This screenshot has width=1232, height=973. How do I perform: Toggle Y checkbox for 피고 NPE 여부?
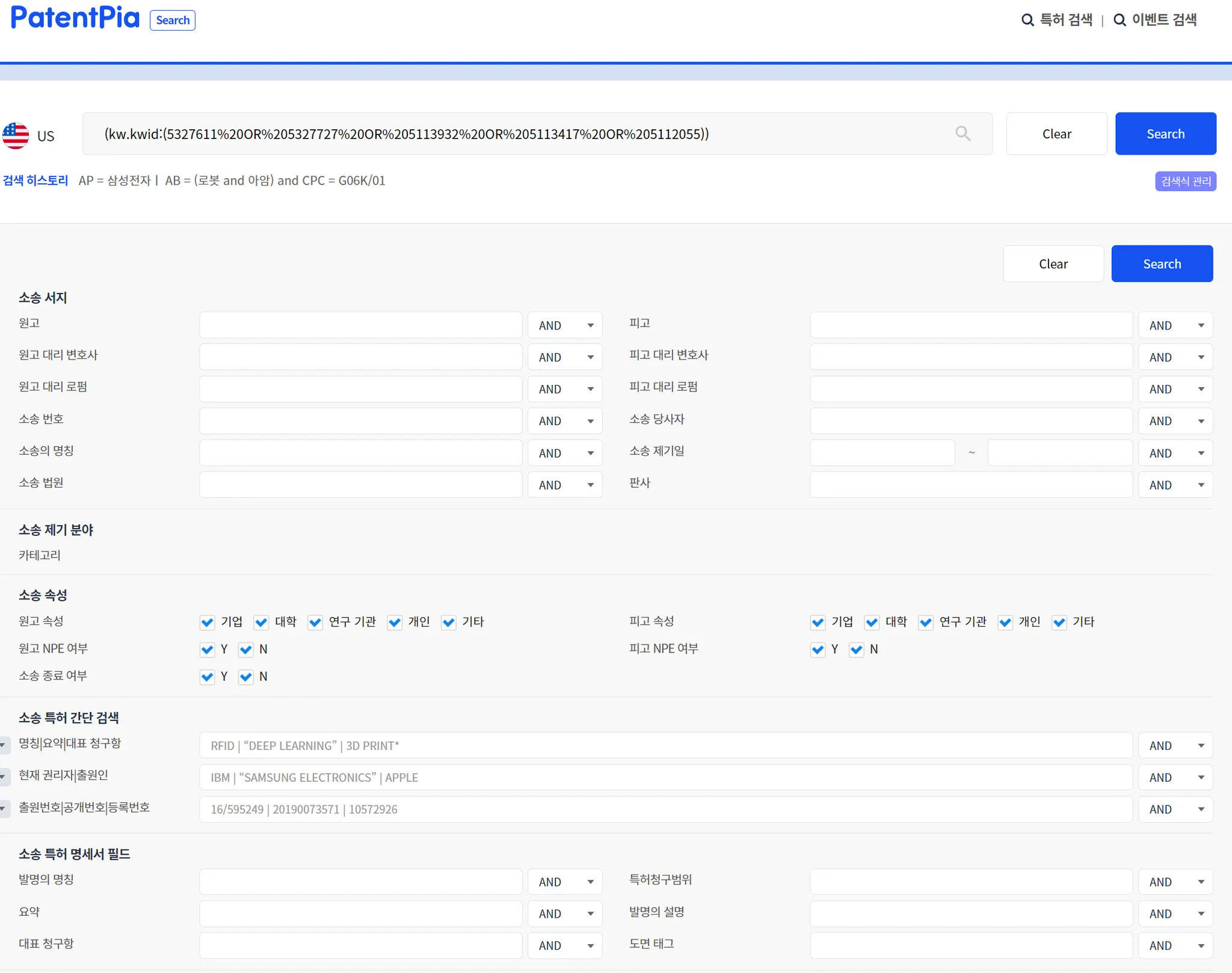click(x=818, y=649)
